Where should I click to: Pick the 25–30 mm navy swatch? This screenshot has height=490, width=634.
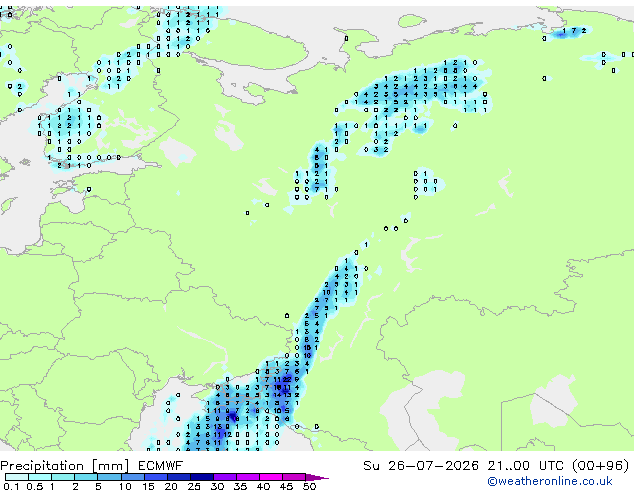point(201,477)
